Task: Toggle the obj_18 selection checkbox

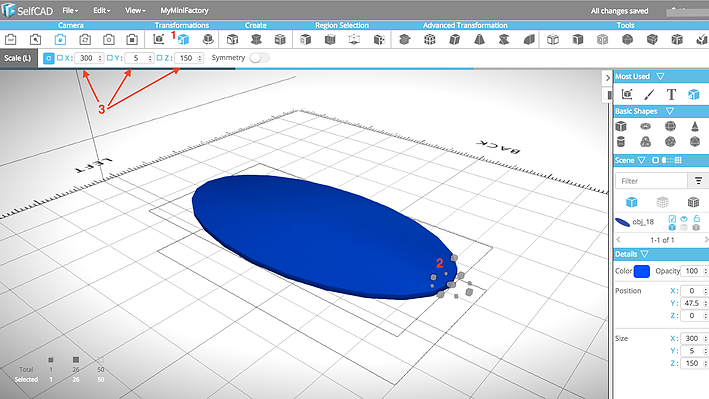Action: (x=672, y=219)
